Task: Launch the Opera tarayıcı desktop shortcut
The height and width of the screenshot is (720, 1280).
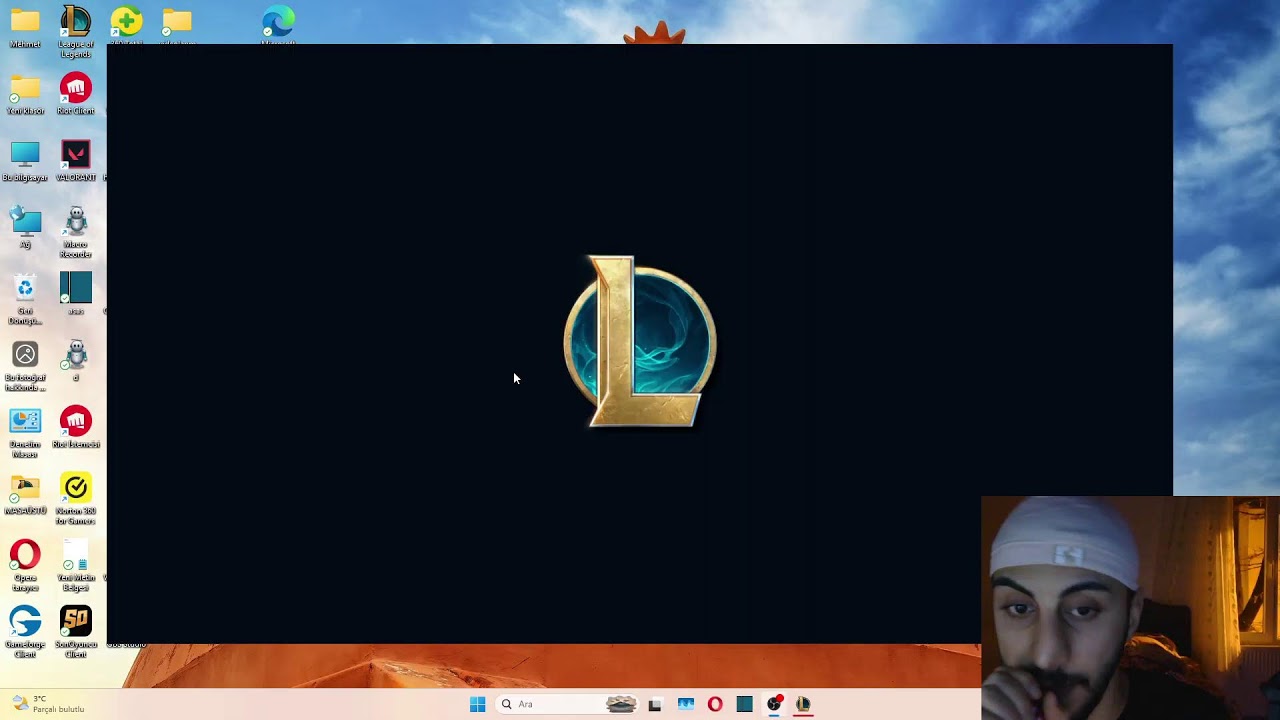Action: (x=25, y=566)
